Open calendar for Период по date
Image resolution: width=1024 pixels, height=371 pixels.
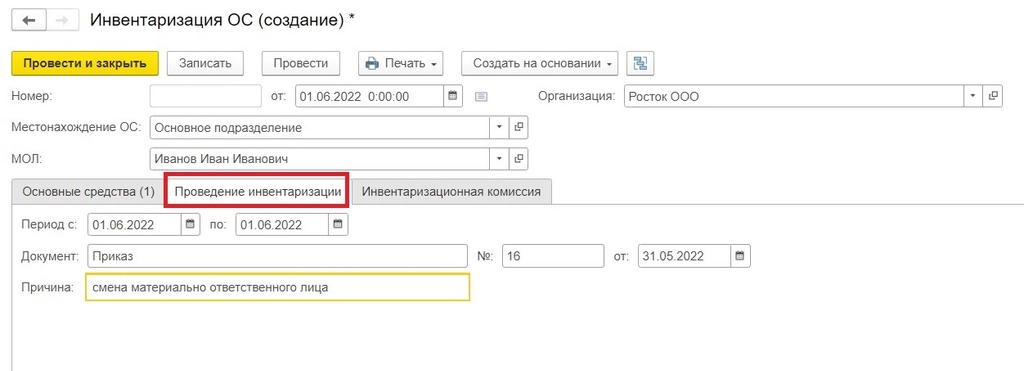click(338, 225)
